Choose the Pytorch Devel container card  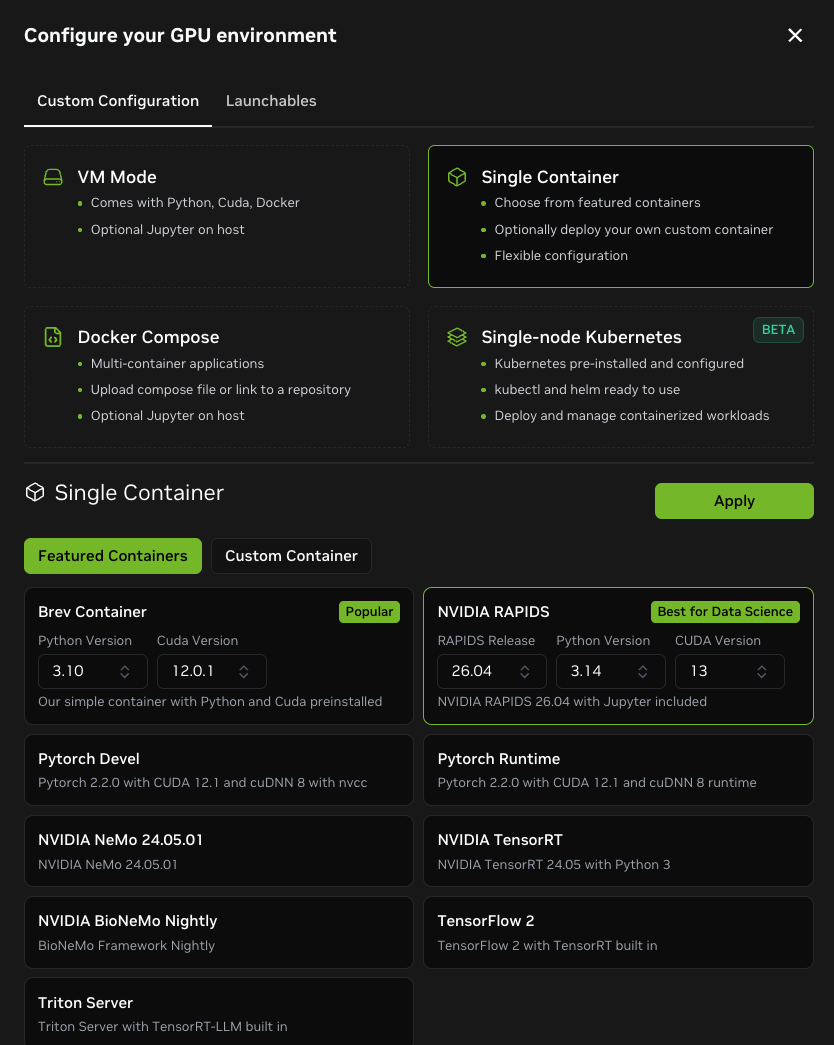click(x=219, y=770)
